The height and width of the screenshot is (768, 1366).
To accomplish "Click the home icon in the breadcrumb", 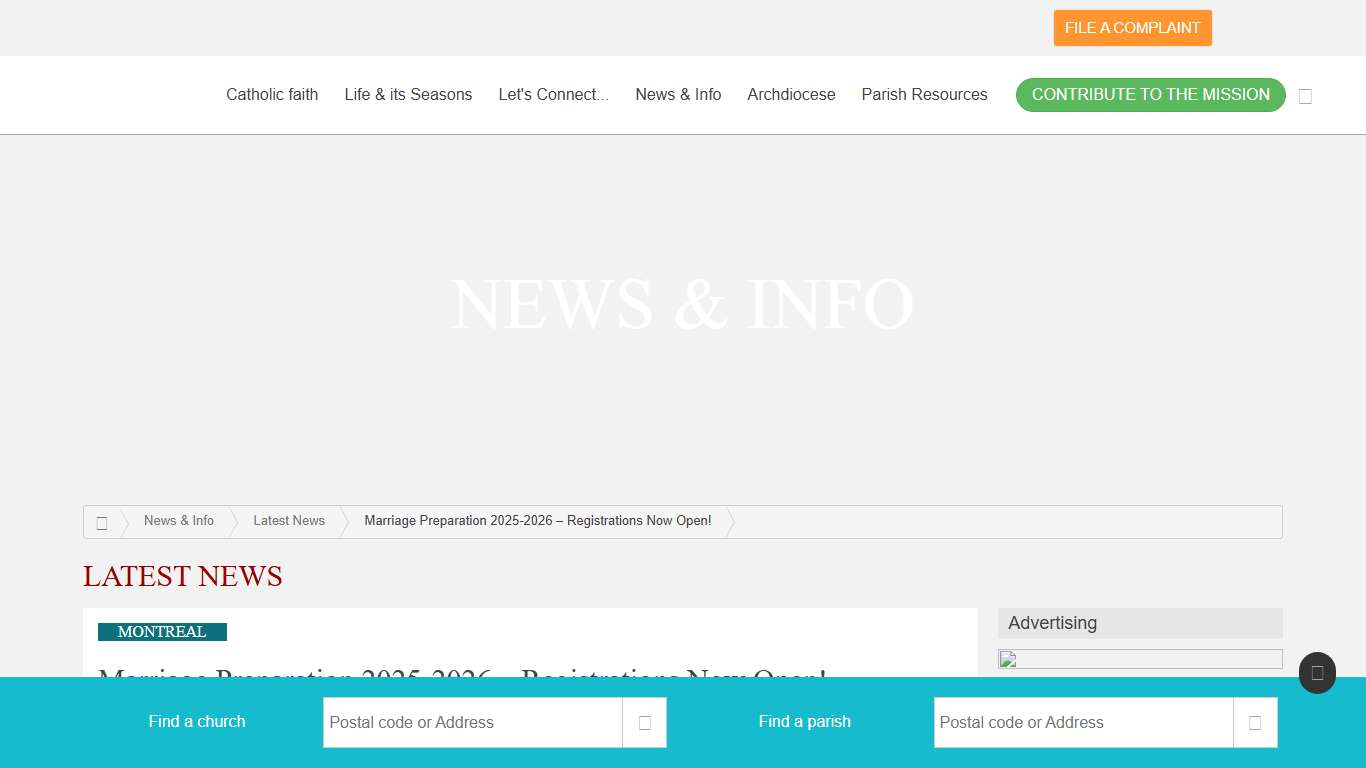I will coord(102,522).
